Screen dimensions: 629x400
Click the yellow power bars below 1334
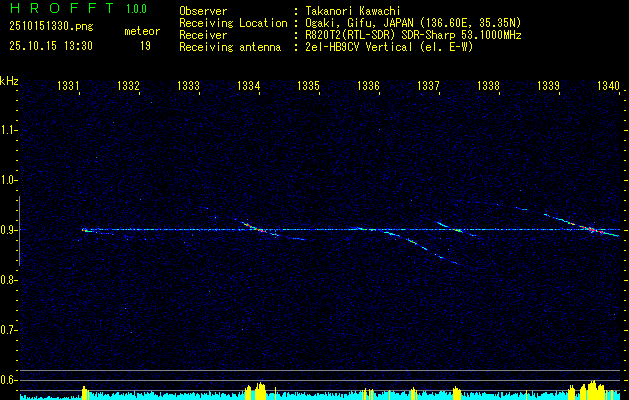point(256,391)
